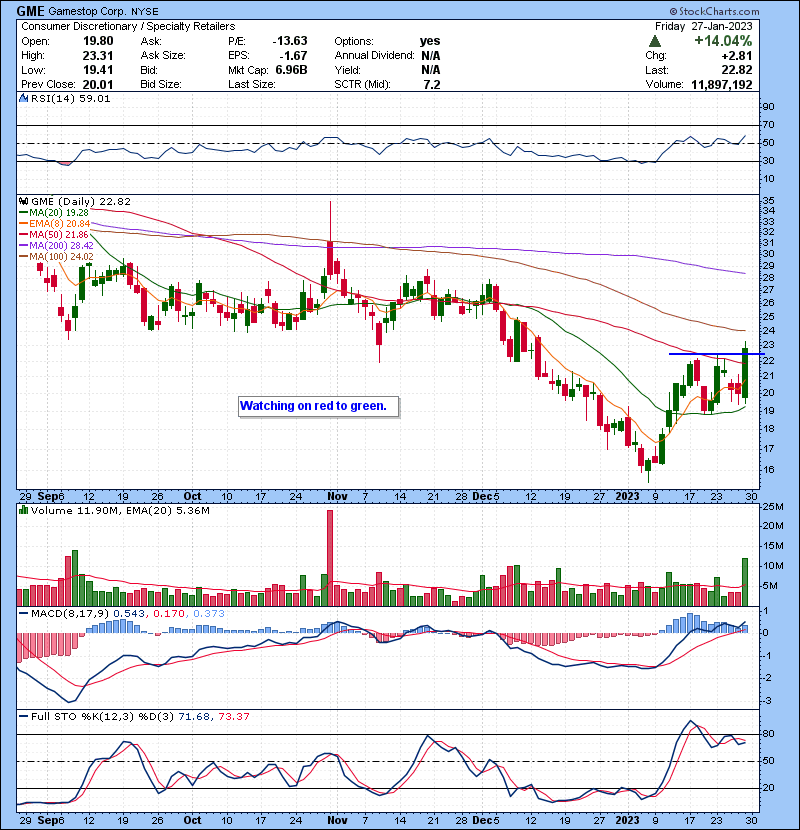Screen dimensions: 800x830
Task: Click the RSI(14) 59.01 panel label
Action: pyautogui.click(x=70, y=98)
